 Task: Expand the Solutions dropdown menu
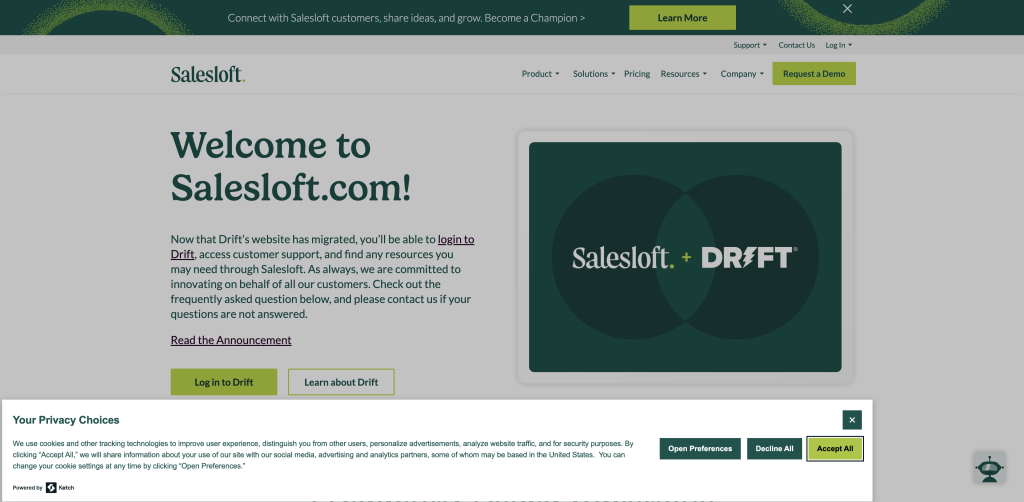click(594, 74)
